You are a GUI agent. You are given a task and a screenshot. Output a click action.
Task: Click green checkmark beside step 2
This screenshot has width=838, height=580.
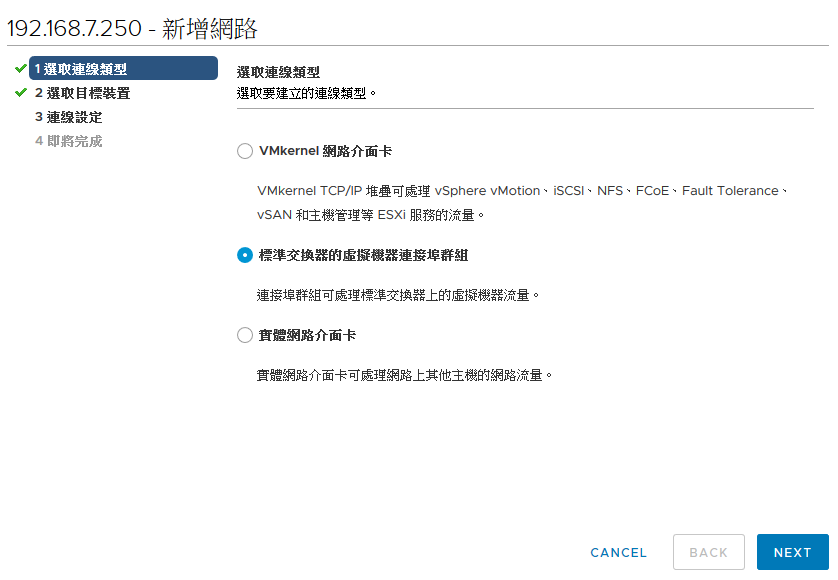coord(21,92)
